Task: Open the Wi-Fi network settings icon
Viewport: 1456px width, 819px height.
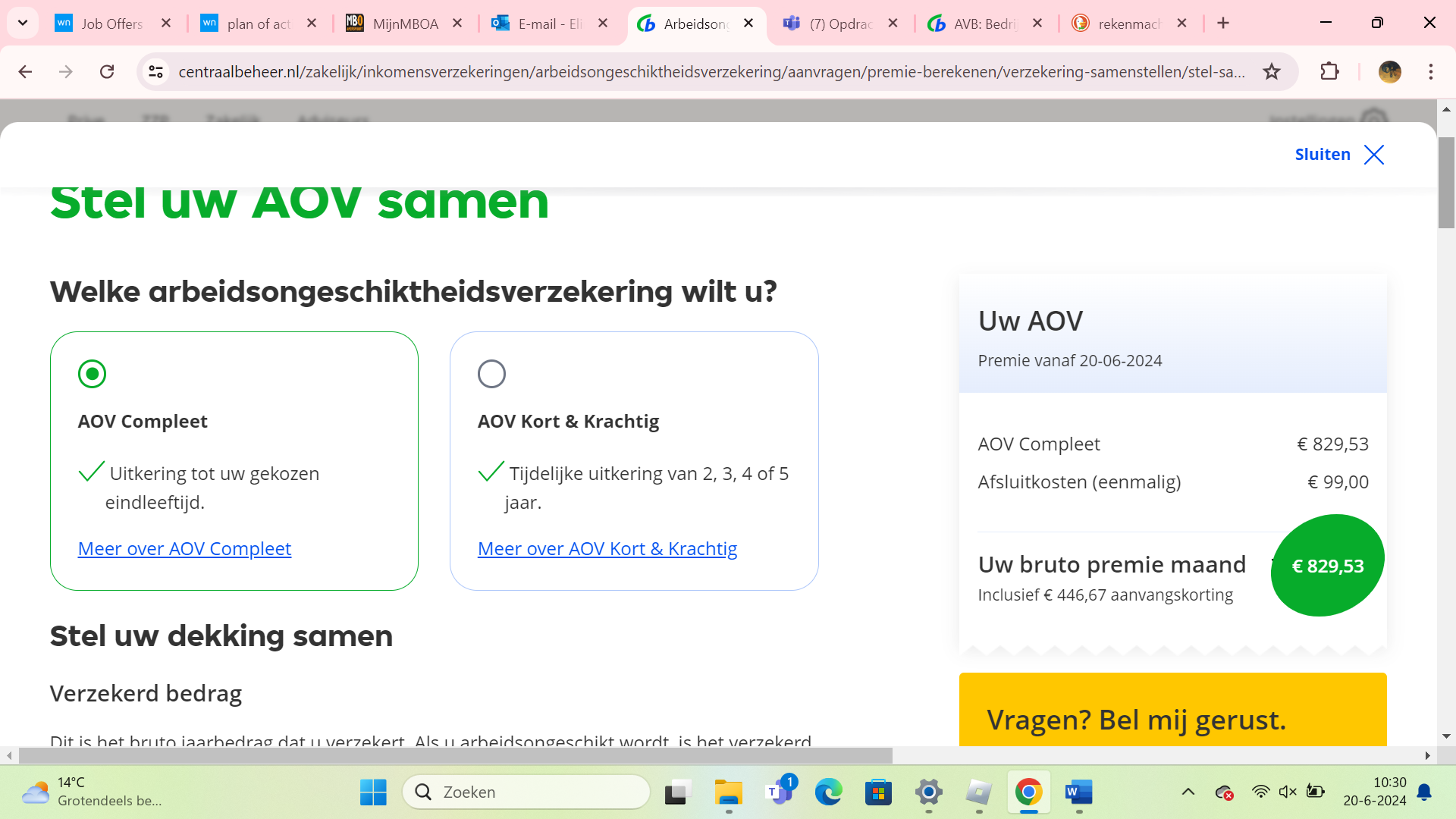Action: [x=1260, y=792]
